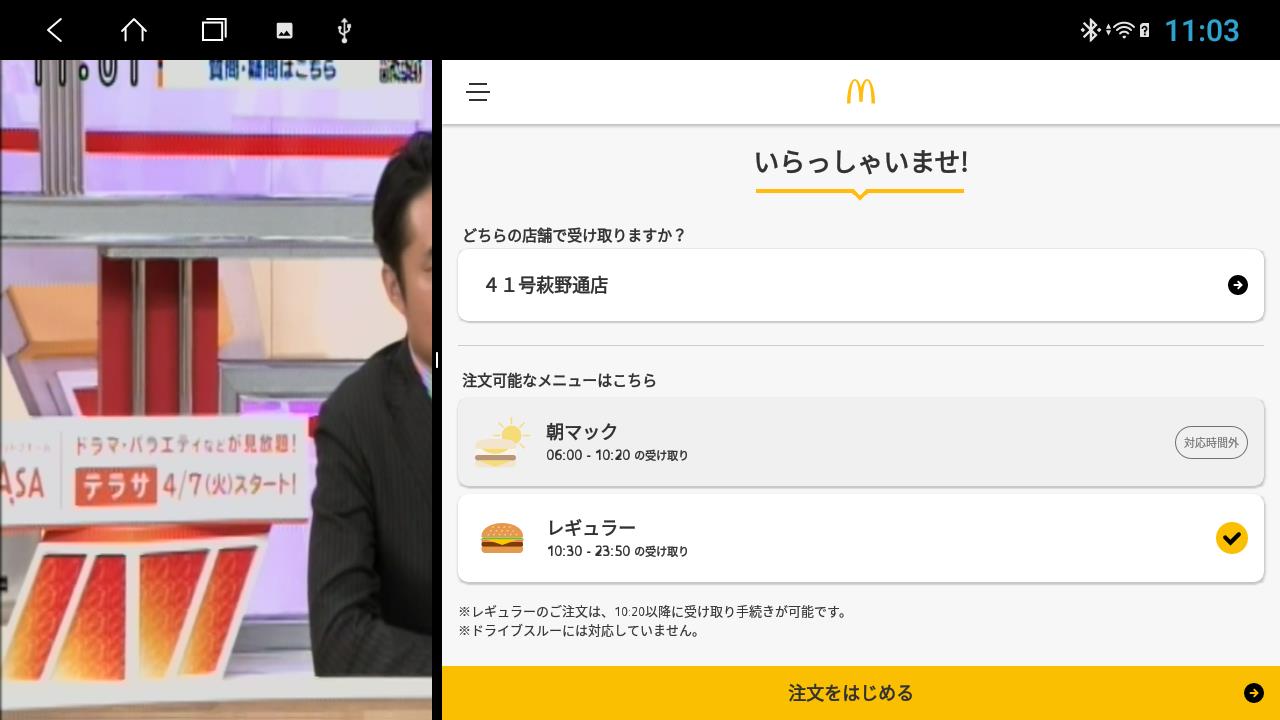
Task: Tap 10:30 - 23:50 の受け取り text
Action: 617,551
